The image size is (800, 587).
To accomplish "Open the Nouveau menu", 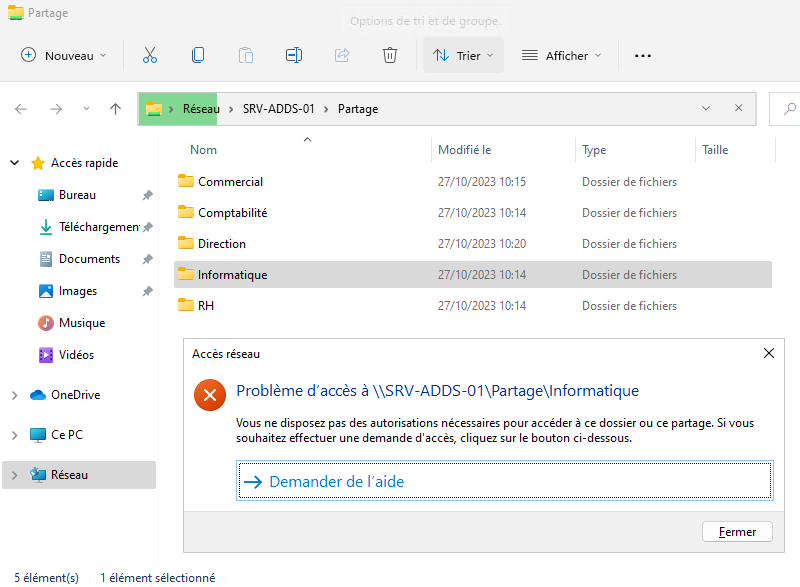I will [x=63, y=55].
